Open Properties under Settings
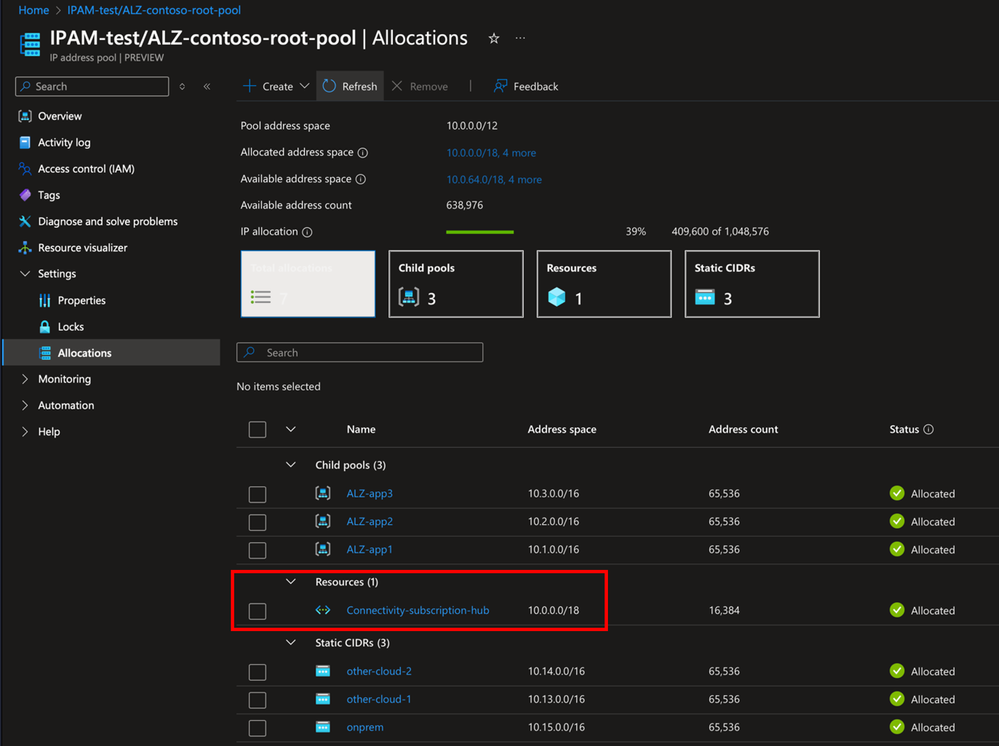 point(82,301)
